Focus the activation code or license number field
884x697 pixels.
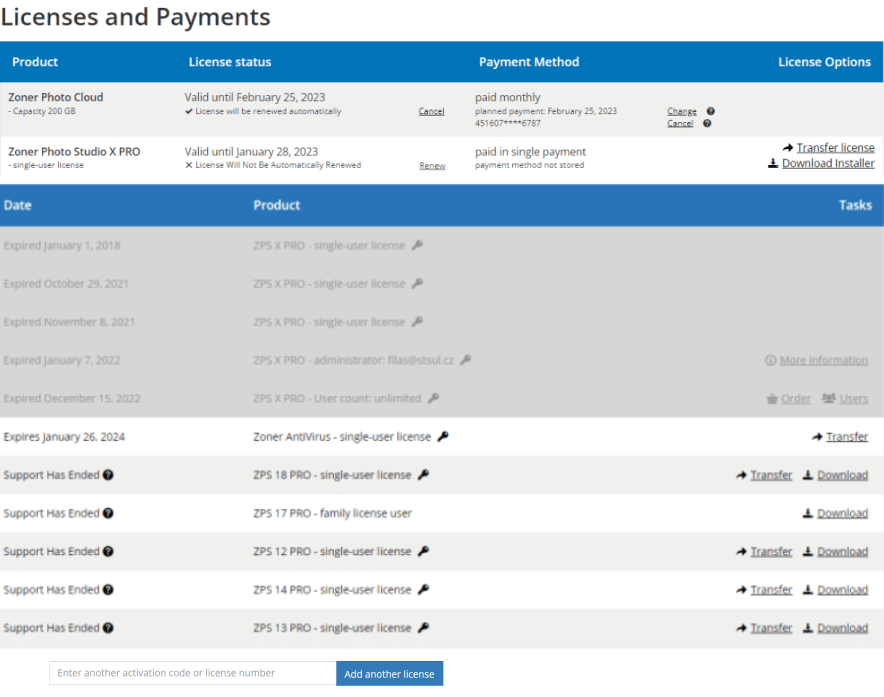tap(193, 673)
